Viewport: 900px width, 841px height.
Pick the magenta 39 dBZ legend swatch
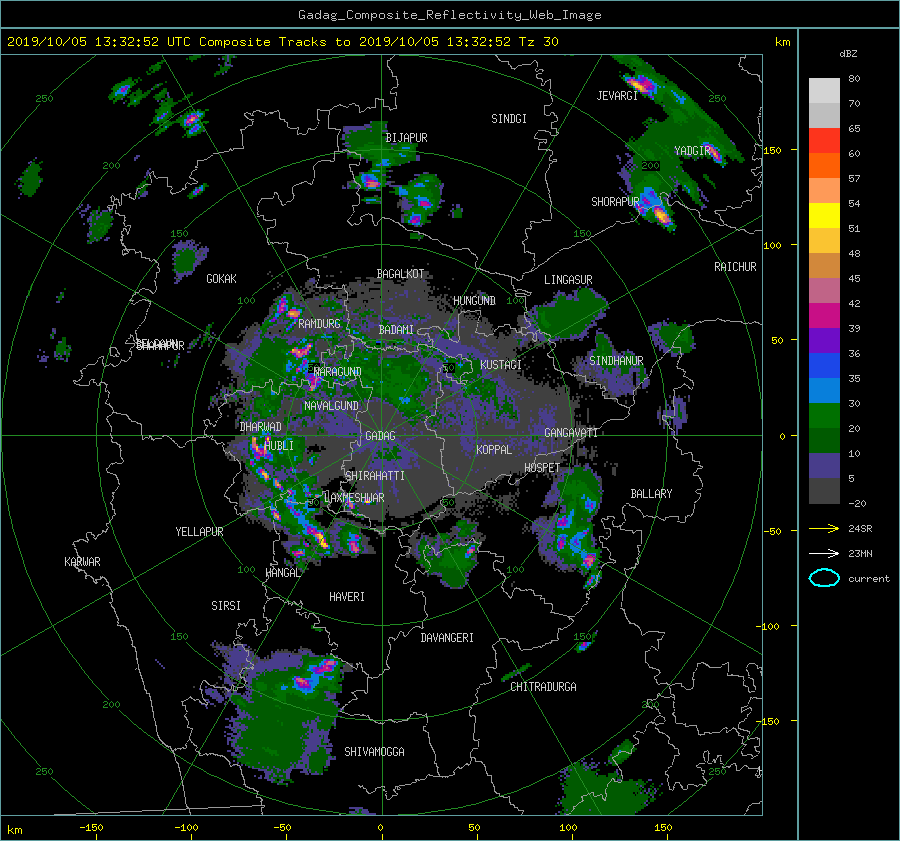pos(824,316)
